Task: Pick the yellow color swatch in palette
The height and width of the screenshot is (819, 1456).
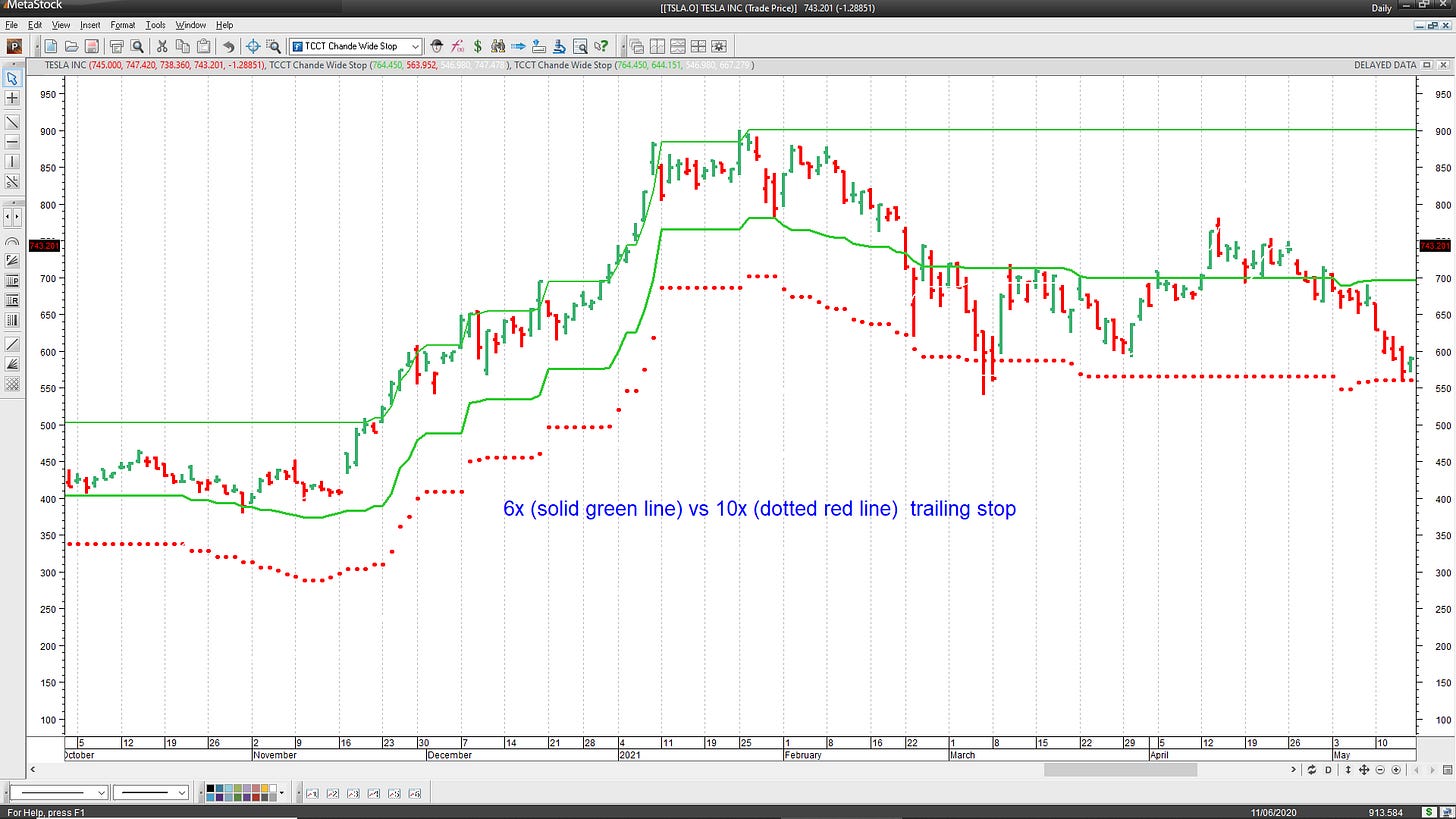Action: pyautogui.click(x=264, y=788)
